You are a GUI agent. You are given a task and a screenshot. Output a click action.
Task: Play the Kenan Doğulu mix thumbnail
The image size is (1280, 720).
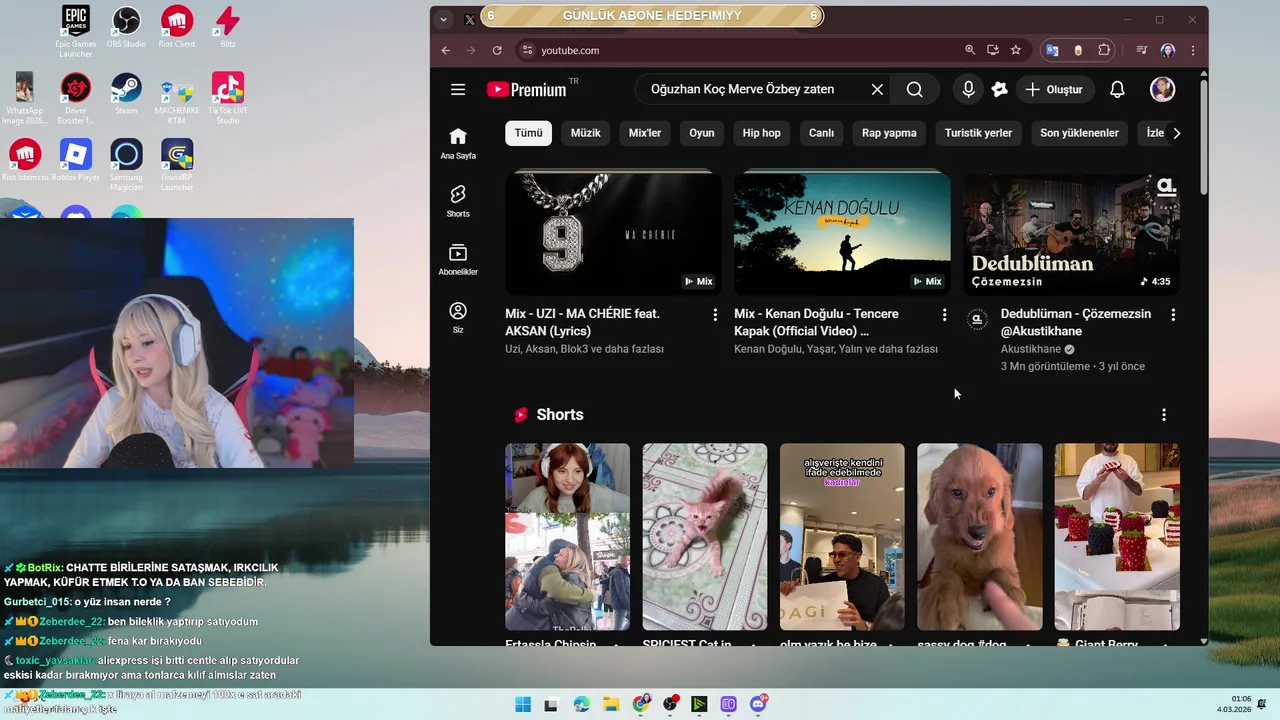(842, 234)
